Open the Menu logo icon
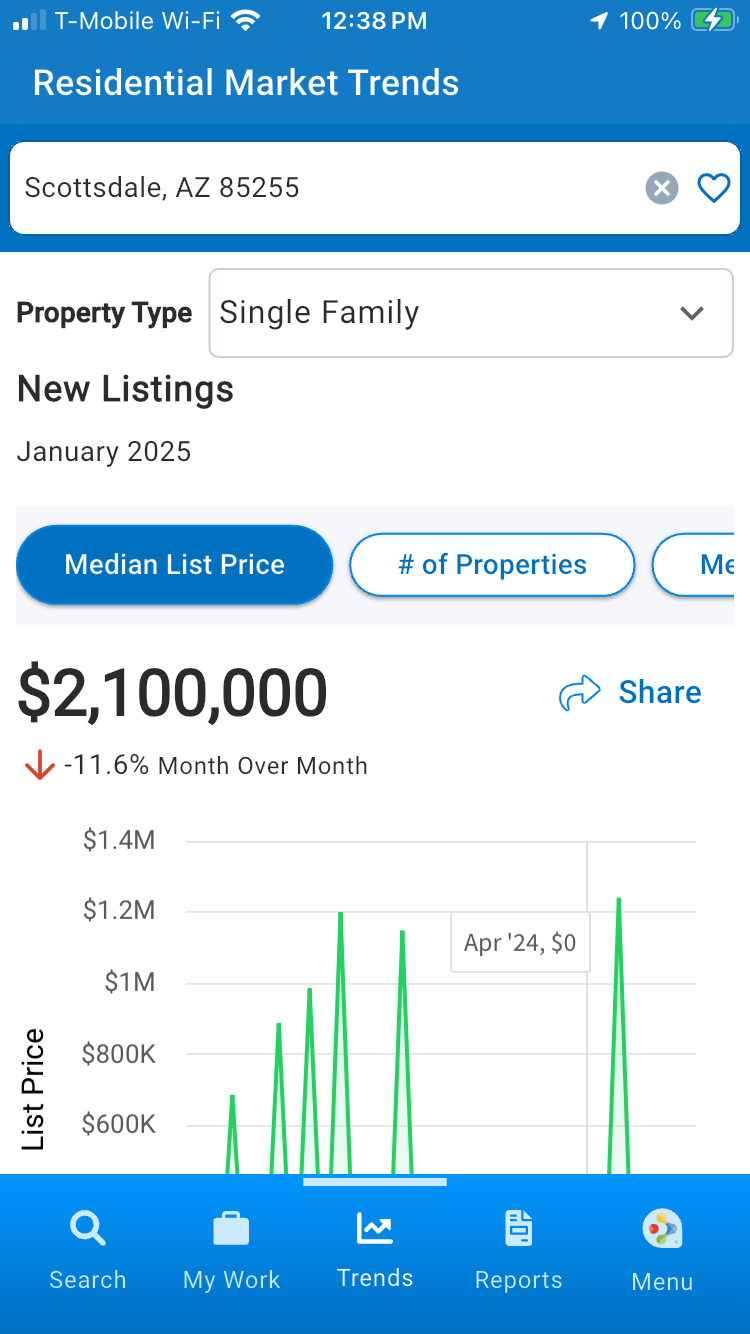 662,1229
